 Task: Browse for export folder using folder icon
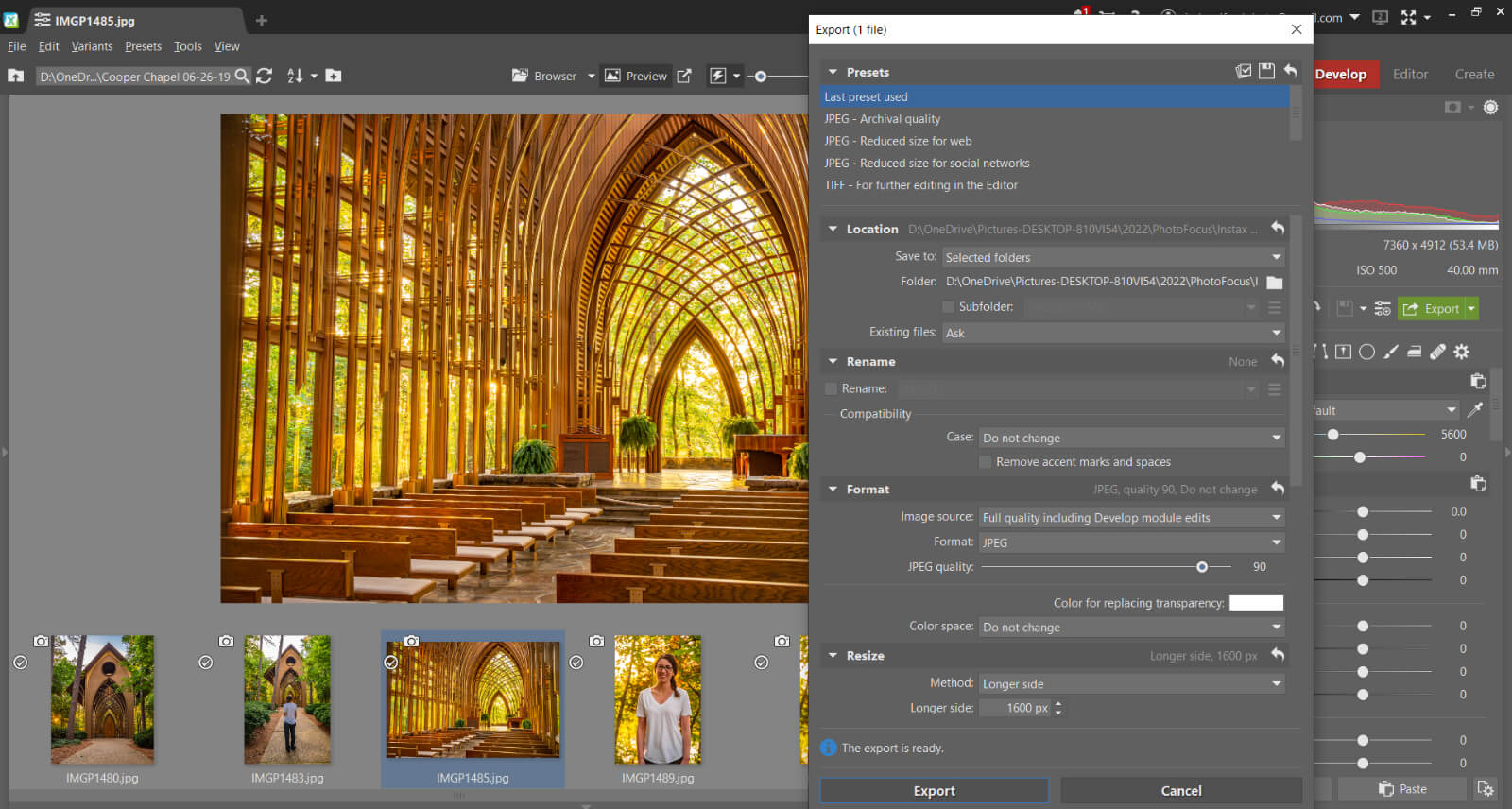point(1275,283)
